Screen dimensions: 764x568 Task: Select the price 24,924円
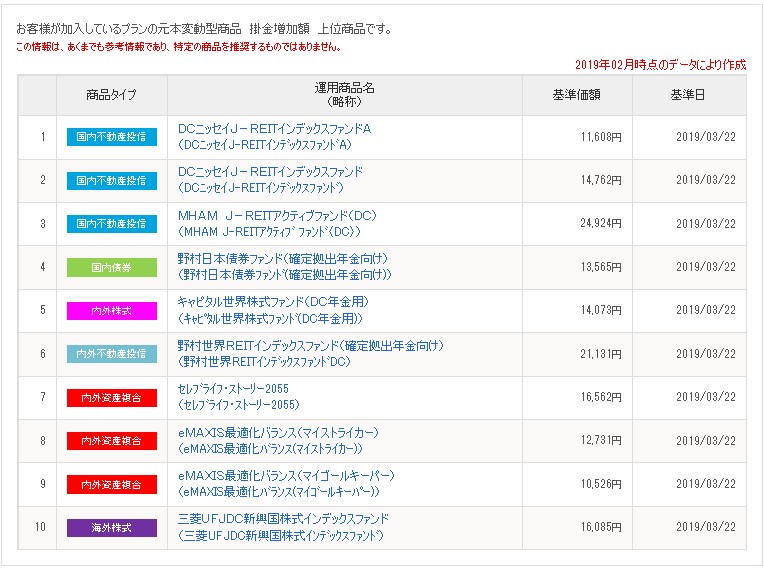point(601,224)
